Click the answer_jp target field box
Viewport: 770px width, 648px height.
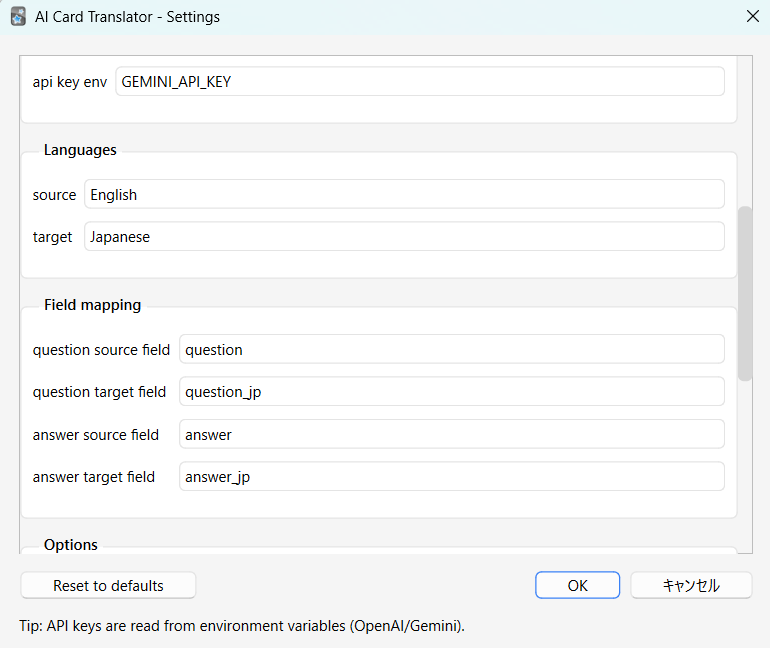451,477
